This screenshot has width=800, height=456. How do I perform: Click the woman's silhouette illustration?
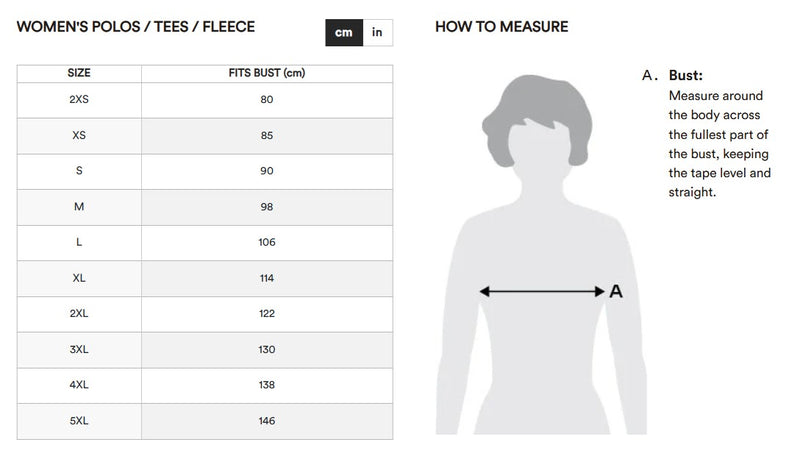coord(541,255)
